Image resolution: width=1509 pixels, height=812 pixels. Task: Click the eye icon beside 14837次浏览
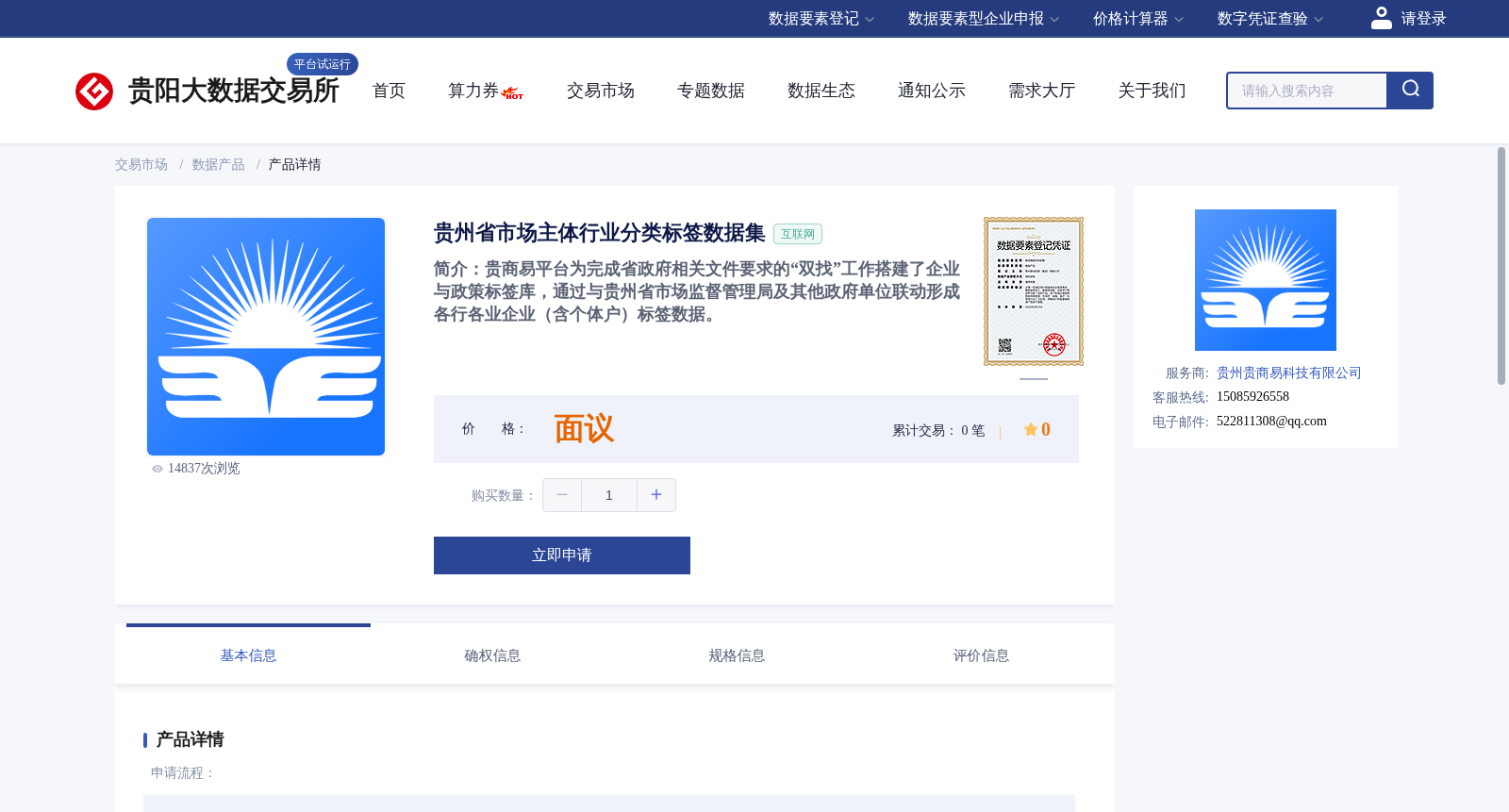[x=158, y=469]
